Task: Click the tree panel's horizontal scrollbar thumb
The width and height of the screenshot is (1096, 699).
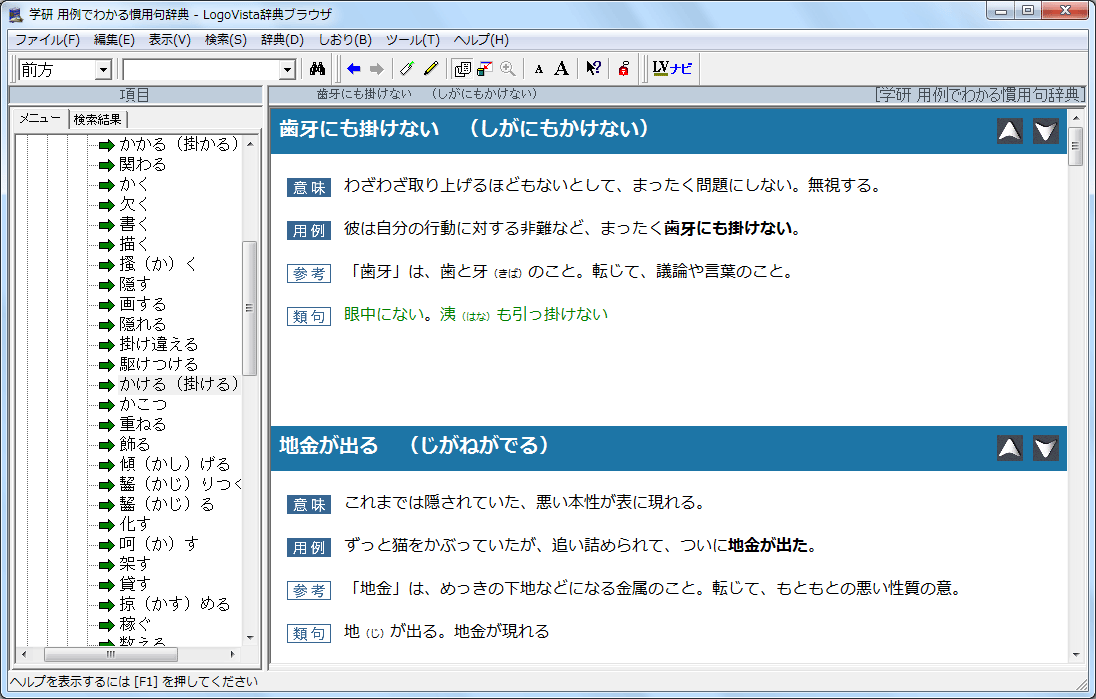Action: pyautogui.click(x=110, y=654)
